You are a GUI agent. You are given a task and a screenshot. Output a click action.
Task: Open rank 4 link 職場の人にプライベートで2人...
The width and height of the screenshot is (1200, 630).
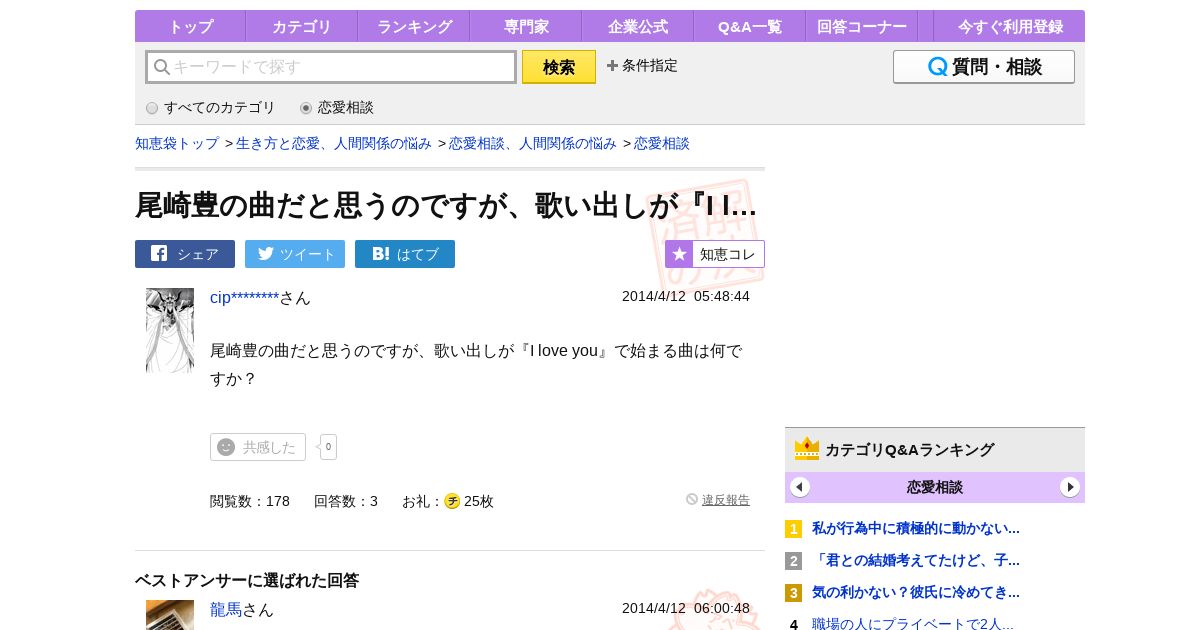[913, 624]
